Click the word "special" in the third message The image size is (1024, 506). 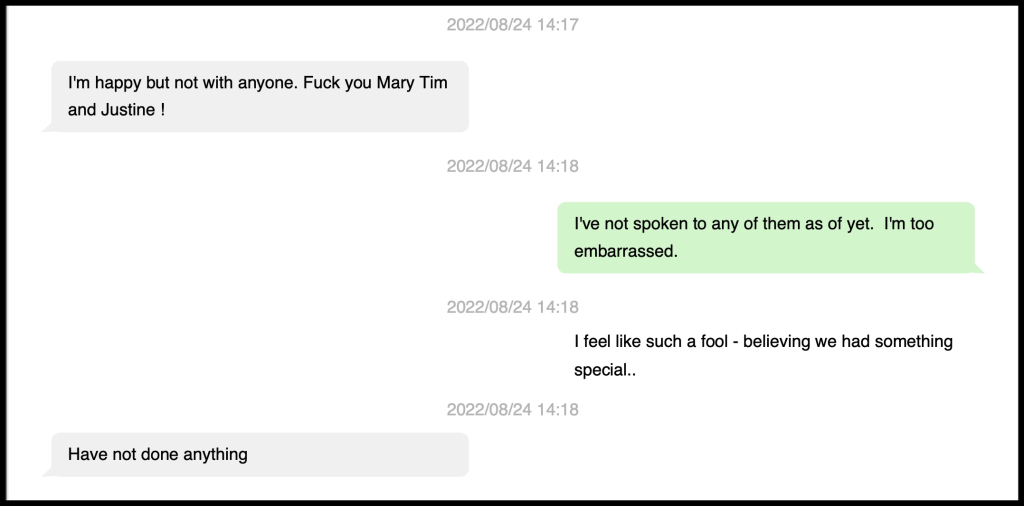coord(603,370)
